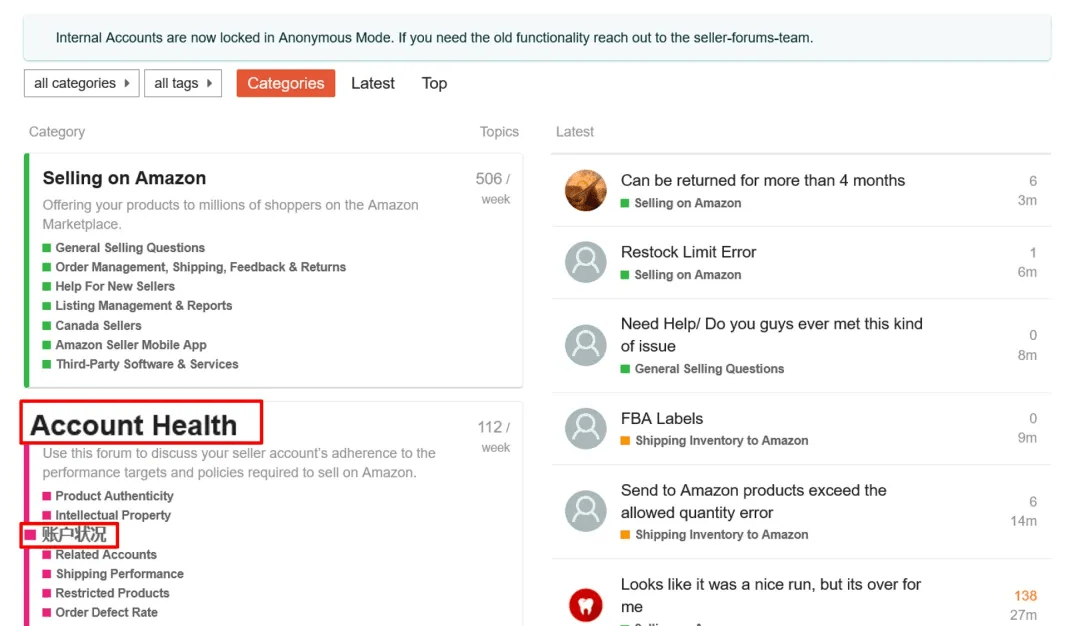Switch to the Top tab
Image resolution: width=1080 pixels, height=626 pixels.
[x=434, y=83]
